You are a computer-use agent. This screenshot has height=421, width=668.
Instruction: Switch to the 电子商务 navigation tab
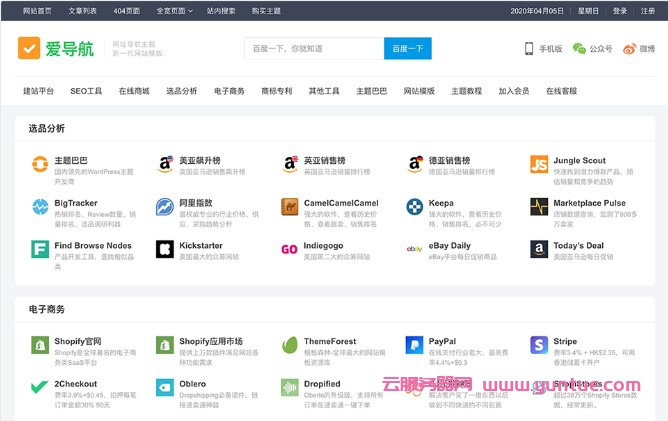coord(229,91)
